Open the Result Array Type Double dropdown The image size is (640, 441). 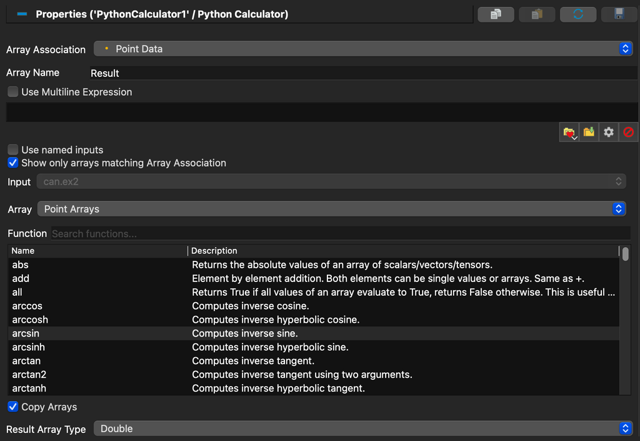coord(363,429)
